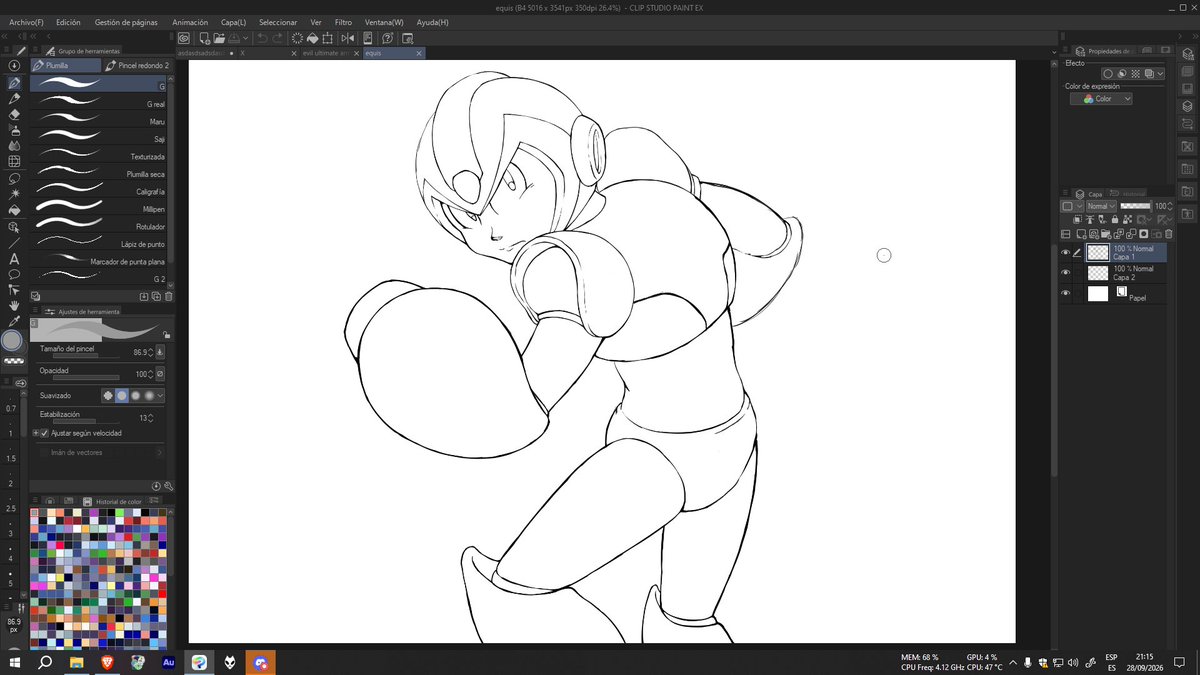The width and height of the screenshot is (1200, 675).
Task: Click the Open file folder icon
Action: (x=219, y=38)
